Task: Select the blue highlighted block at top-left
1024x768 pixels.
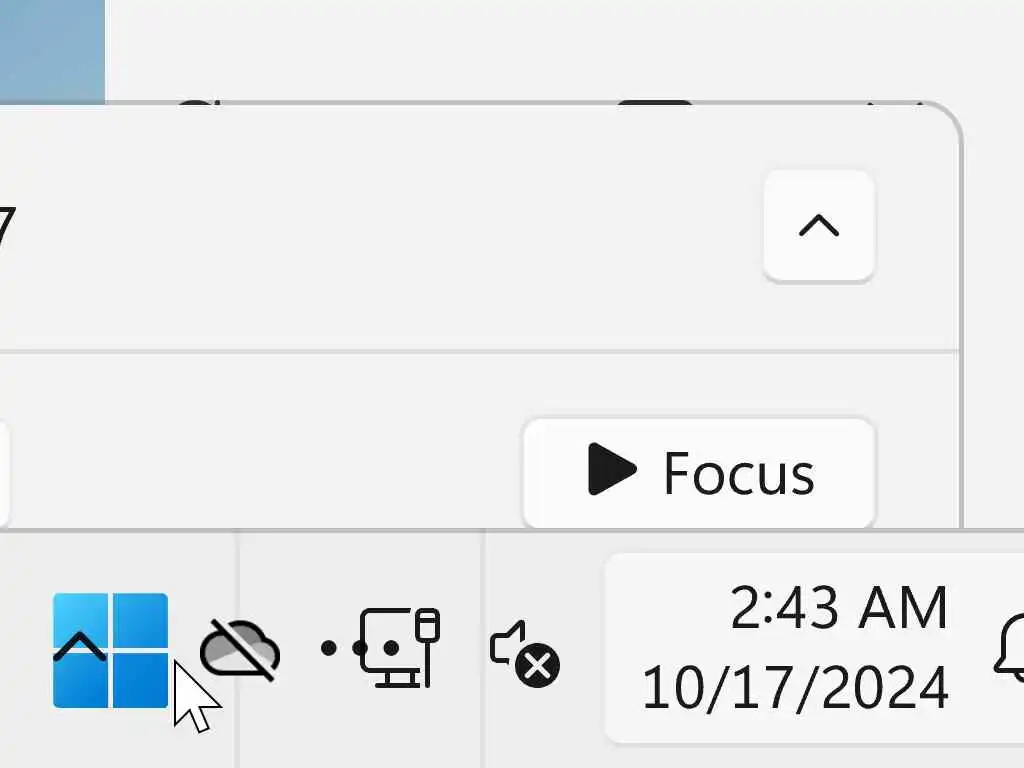Action: (x=52, y=52)
